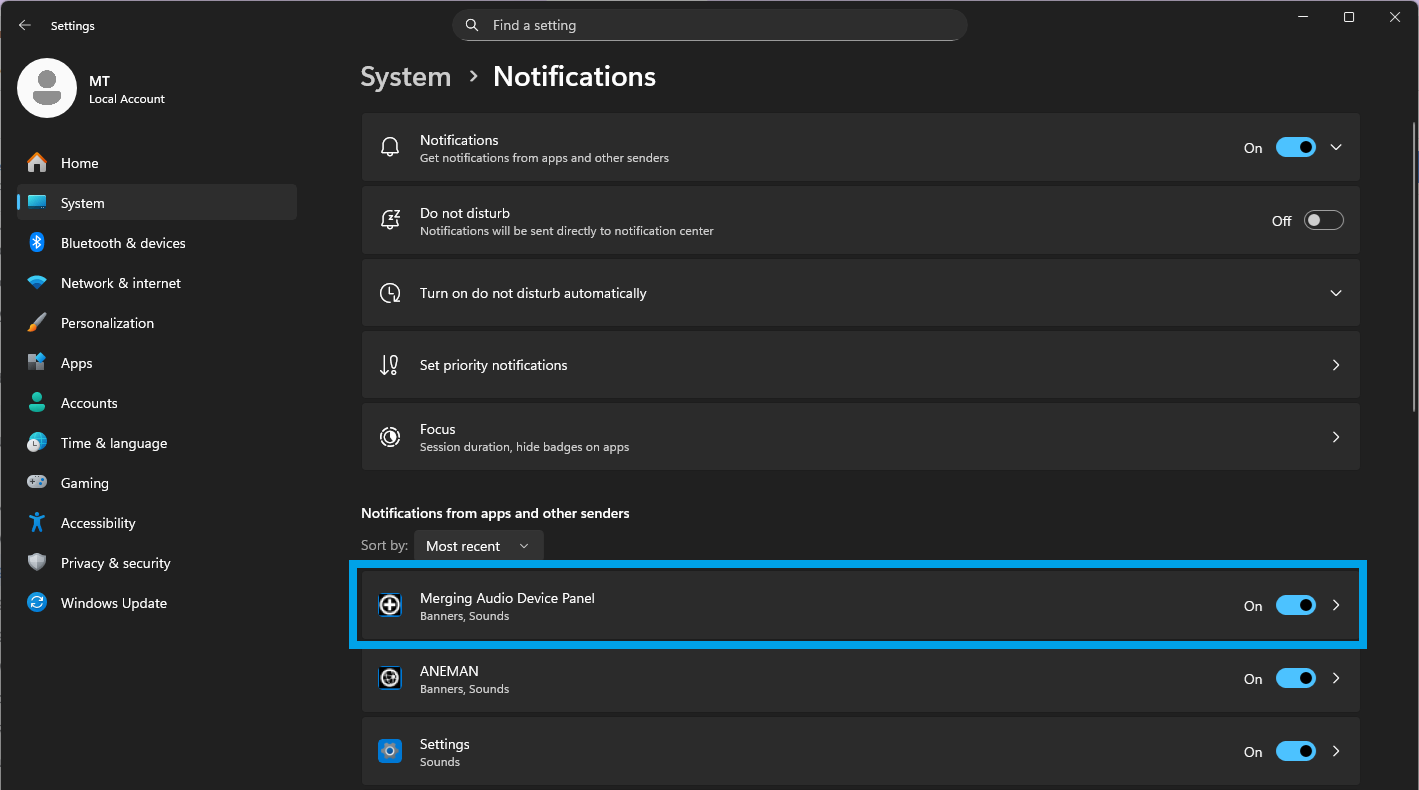Screen dimensions: 1419x790
Task: Open Merging Audio Device Panel details chevron
Action: point(1336,605)
